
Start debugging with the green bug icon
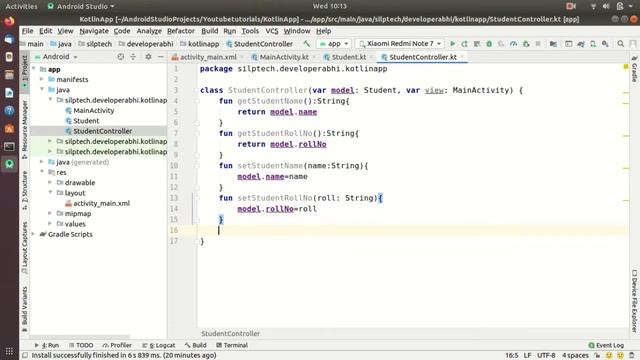pyautogui.click(x=489, y=44)
